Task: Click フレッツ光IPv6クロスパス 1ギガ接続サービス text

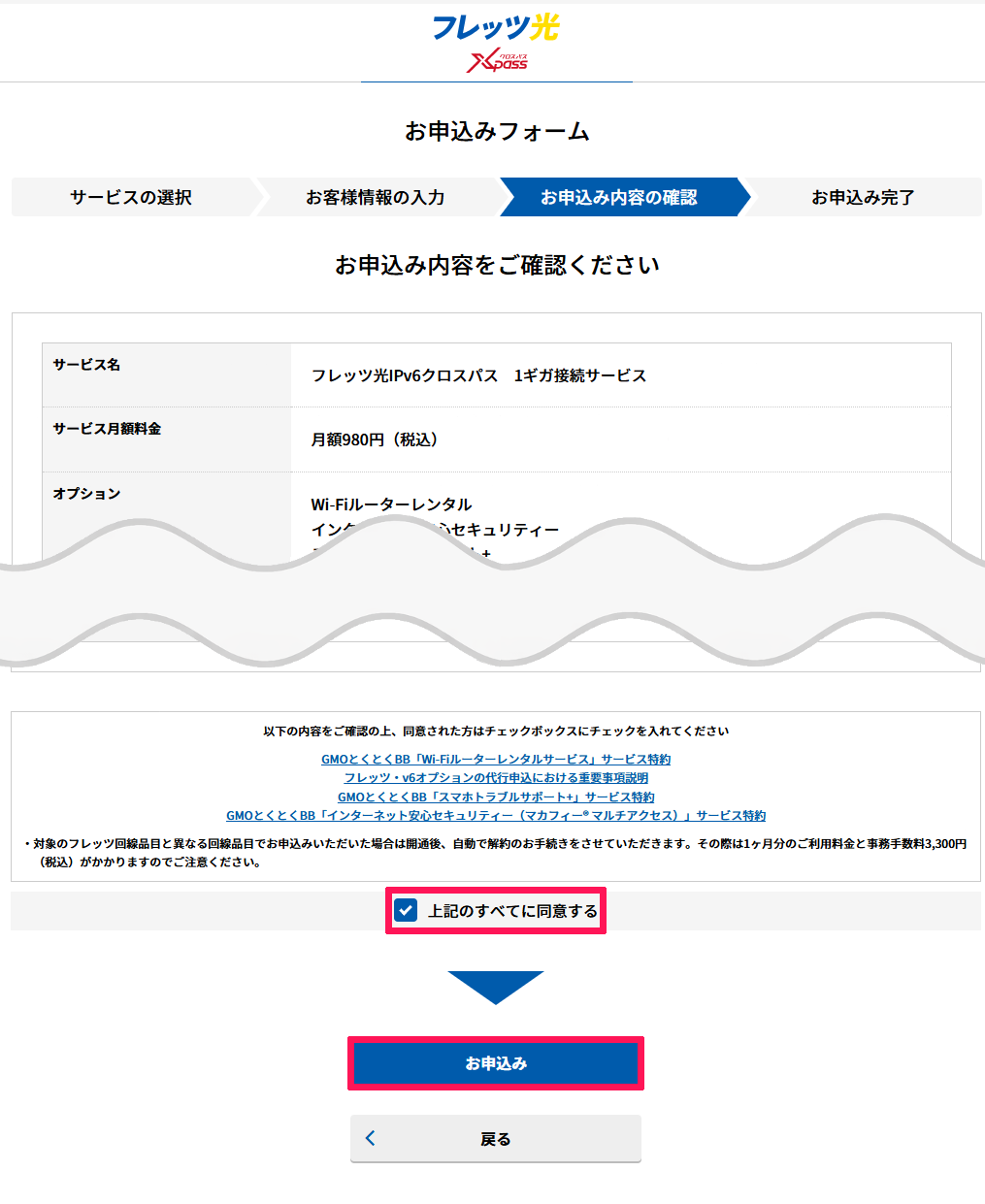Action: click(x=478, y=375)
